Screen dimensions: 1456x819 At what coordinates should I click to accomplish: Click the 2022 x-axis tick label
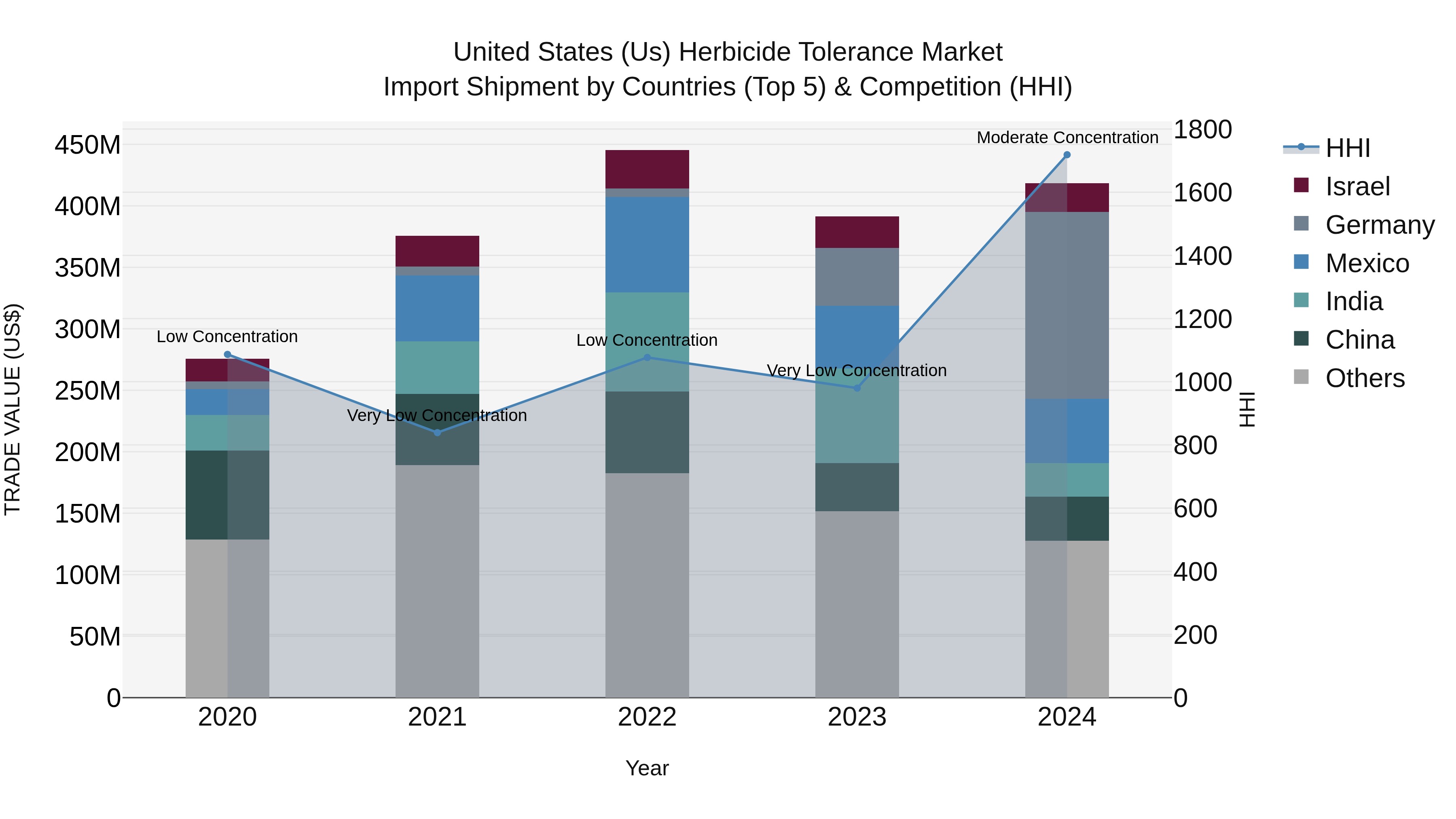tap(647, 717)
